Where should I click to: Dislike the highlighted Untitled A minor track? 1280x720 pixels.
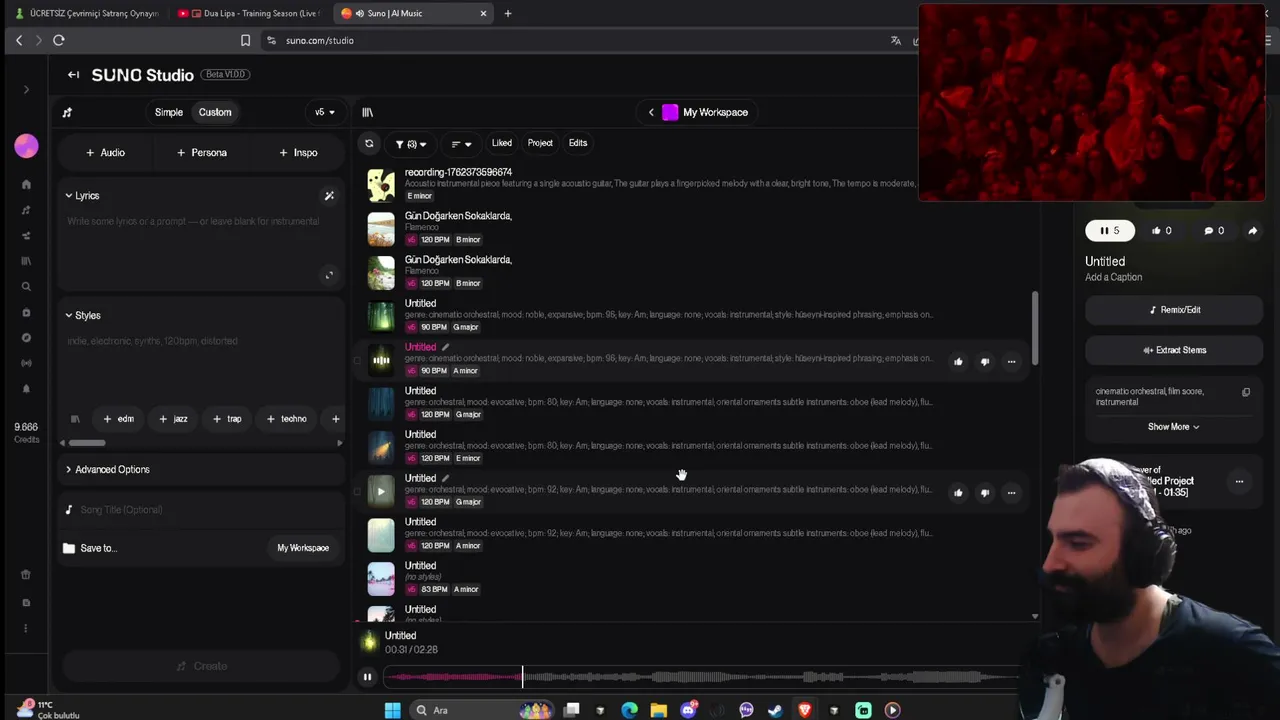point(985,361)
